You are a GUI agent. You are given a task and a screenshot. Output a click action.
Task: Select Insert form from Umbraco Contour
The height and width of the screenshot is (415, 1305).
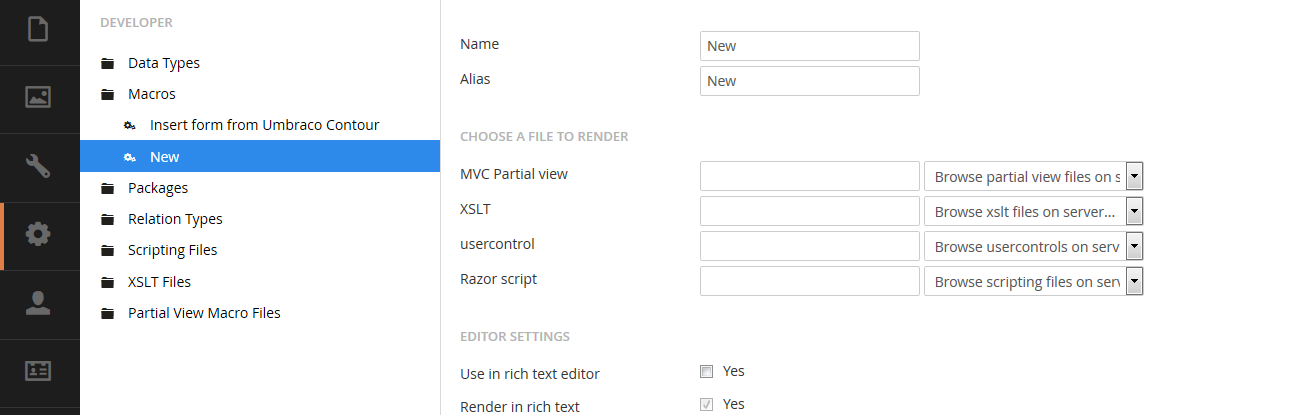[264, 125]
